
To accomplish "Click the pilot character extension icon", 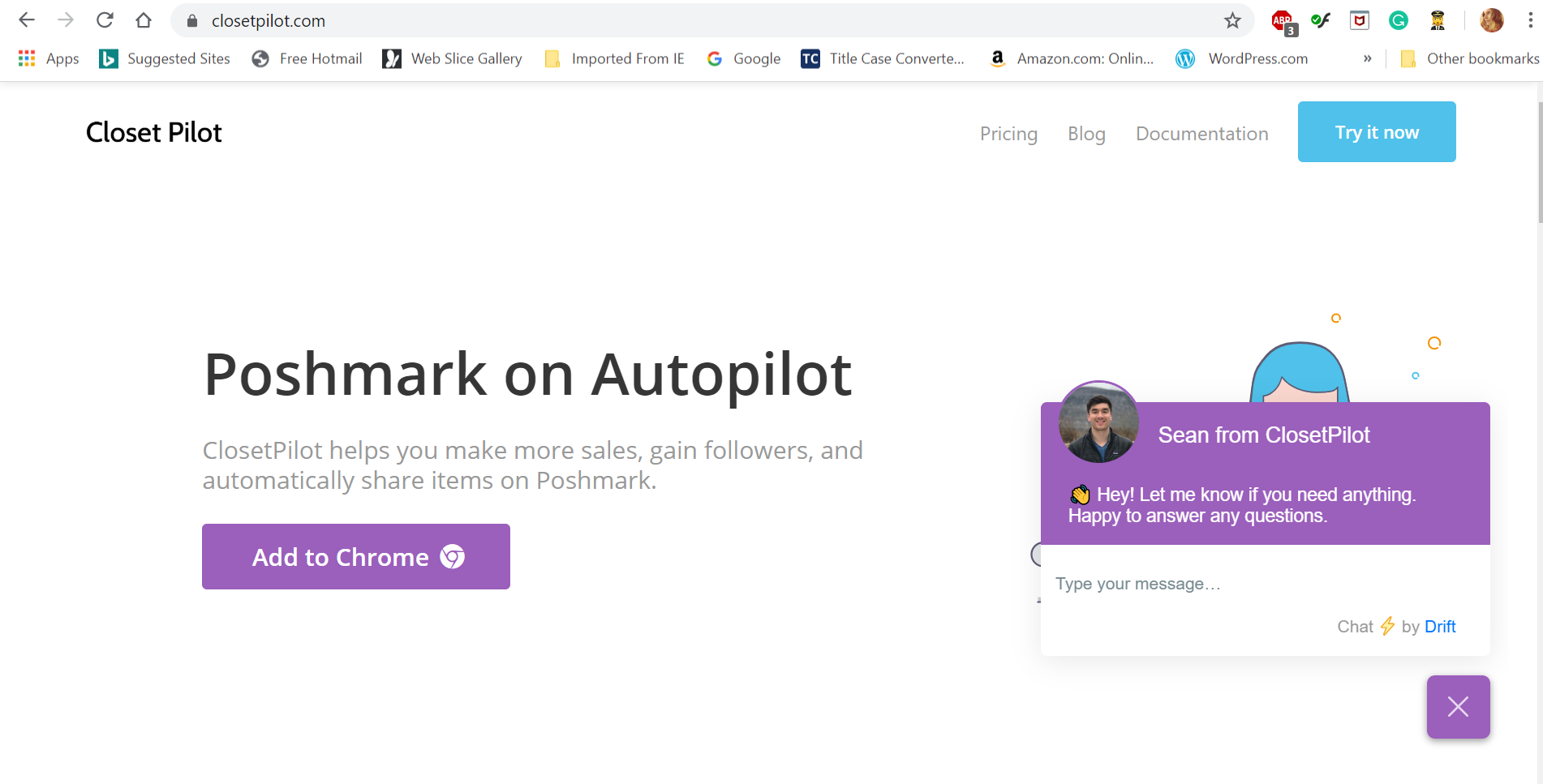I will click(x=1438, y=21).
